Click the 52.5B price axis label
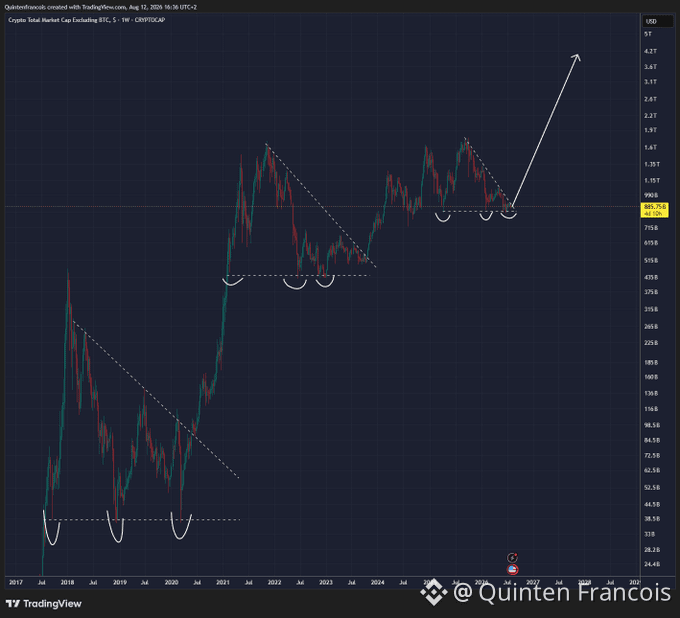This screenshot has height=618, width=680. (x=652, y=487)
